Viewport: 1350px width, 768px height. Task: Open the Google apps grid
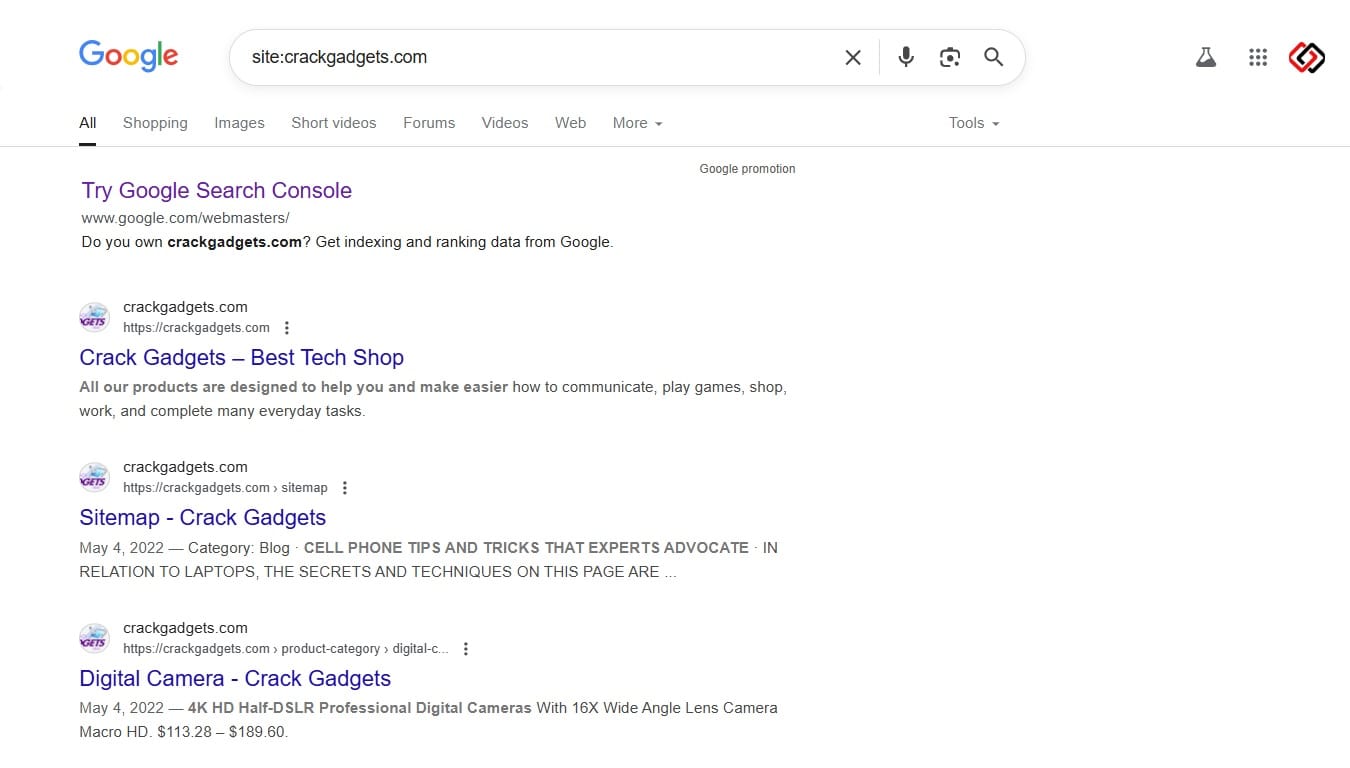coord(1258,58)
